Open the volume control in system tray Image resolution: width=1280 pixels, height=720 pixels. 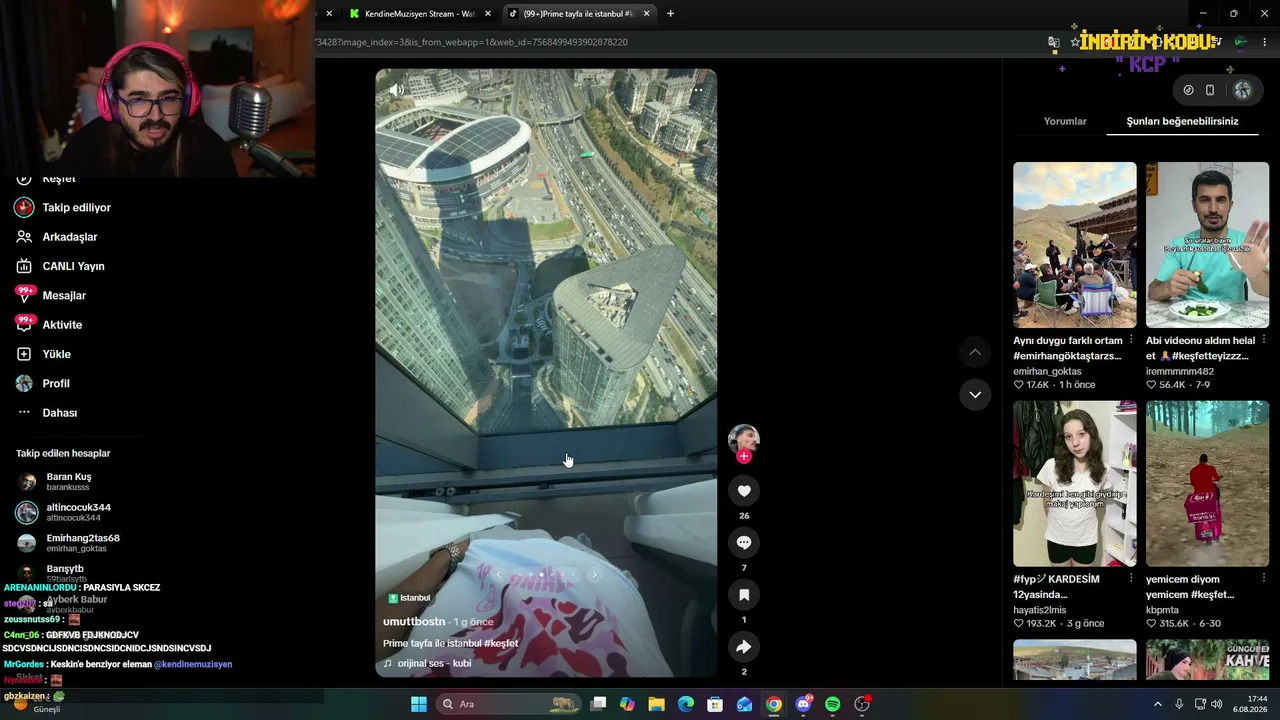tap(1217, 704)
